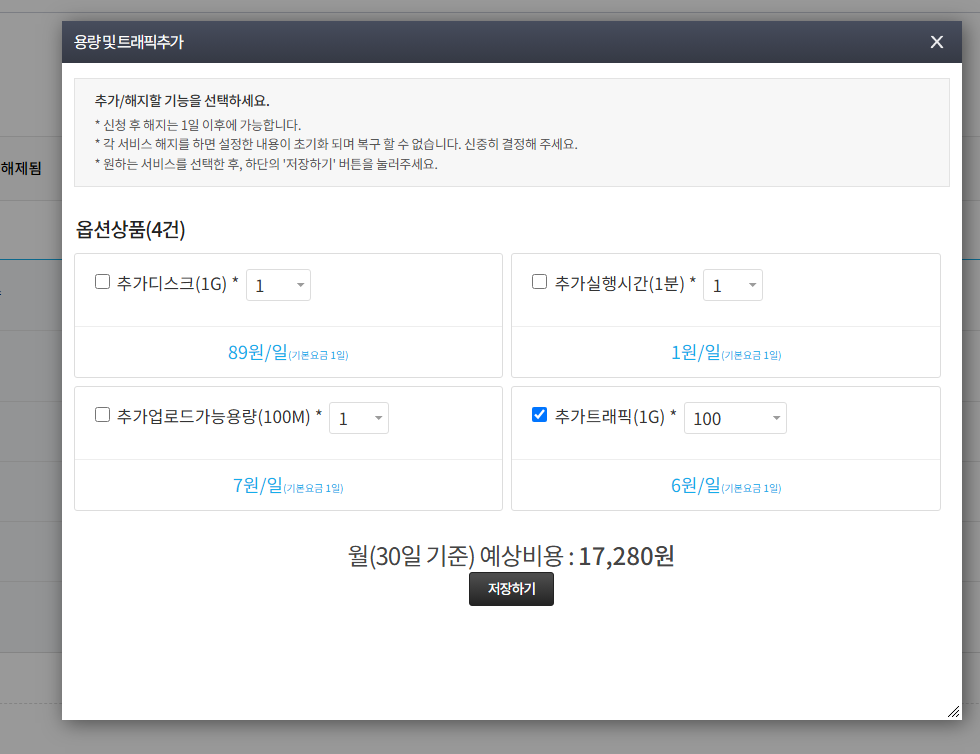Select the 7원/일 price text
The height and width of the screenshot is (754, 980).
tap(258, 485)
